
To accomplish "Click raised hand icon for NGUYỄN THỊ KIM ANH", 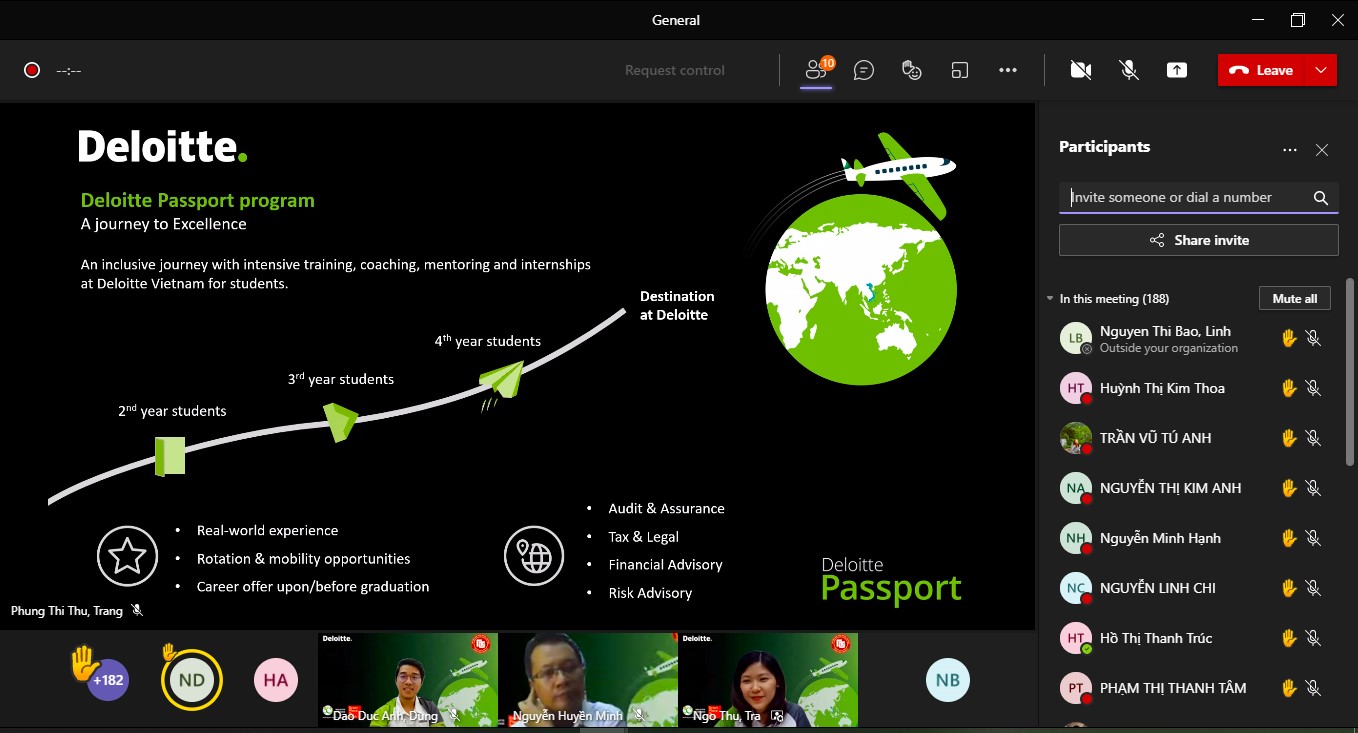I will 1289,488.
